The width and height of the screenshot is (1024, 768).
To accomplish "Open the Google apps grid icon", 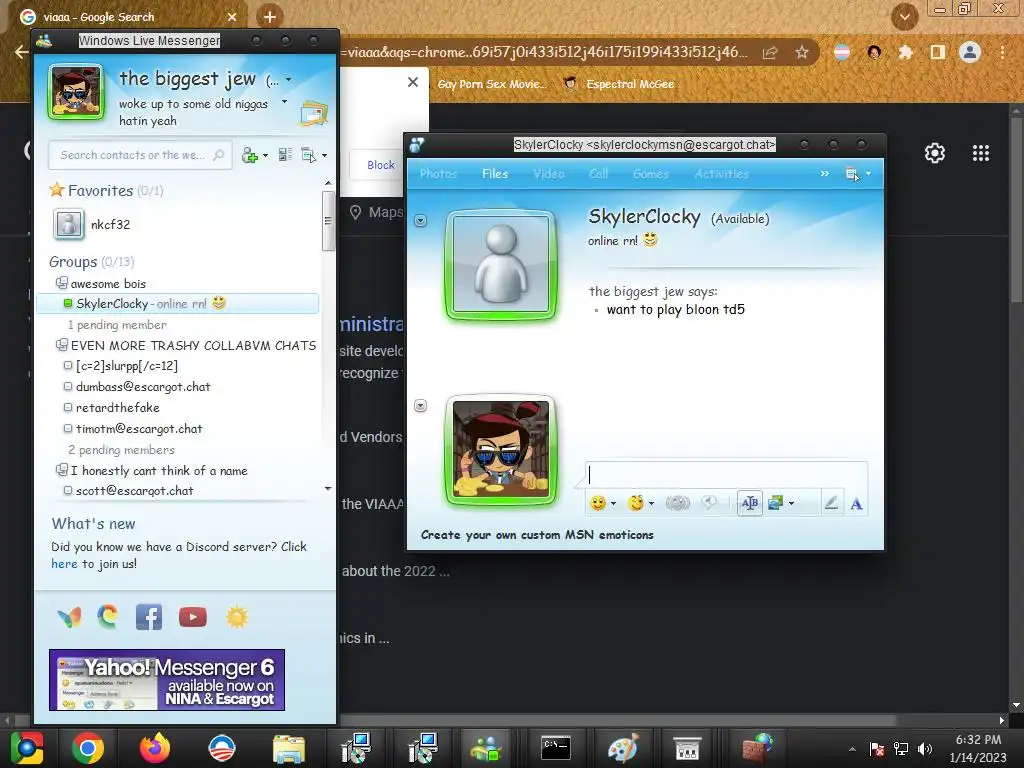I will pyautogui.click(x=981, y=153).
